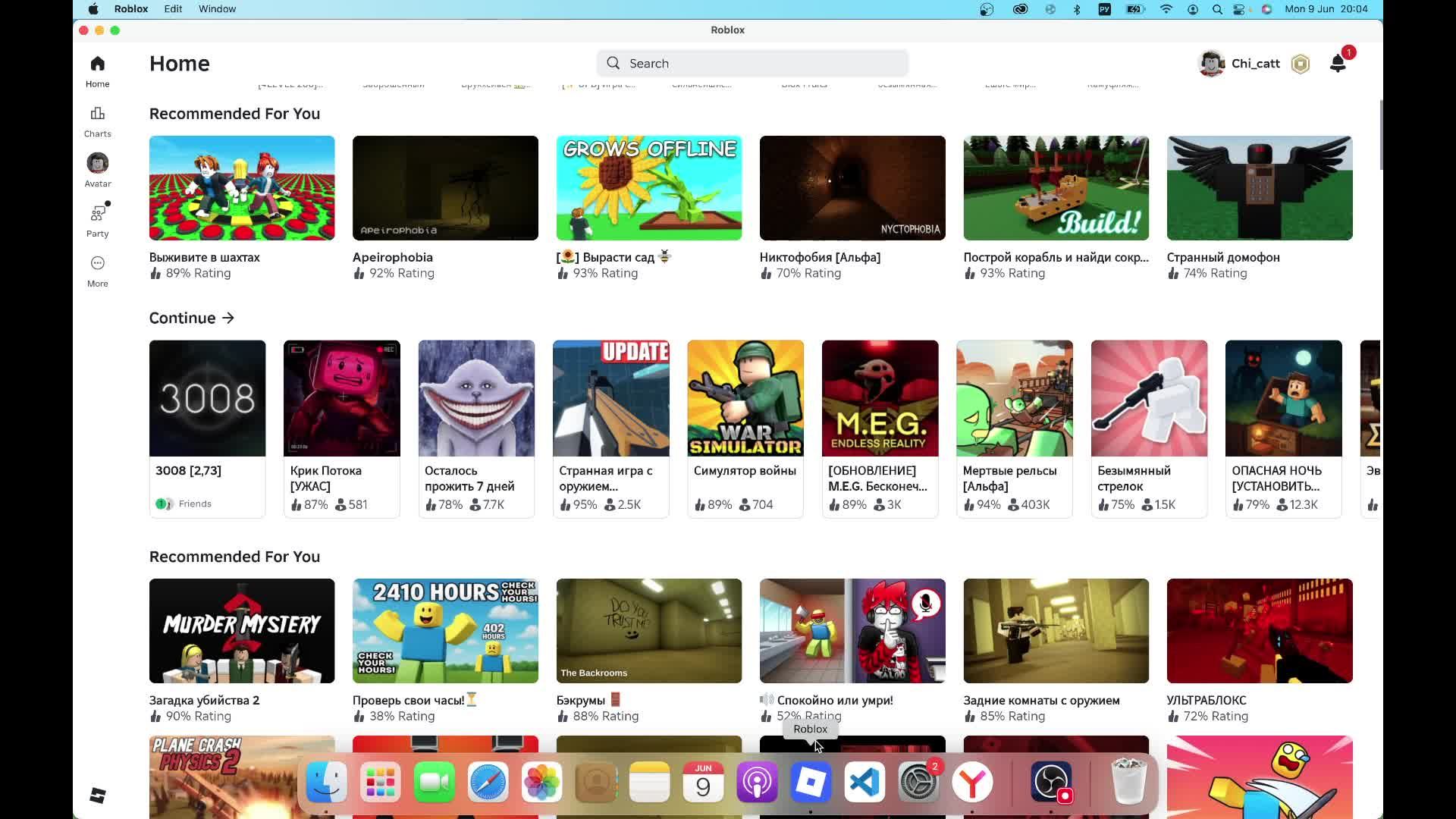This screenshot has height=819, width=1456.
Task: Click the search magnifier icon
Action: [x=613, y=63]
